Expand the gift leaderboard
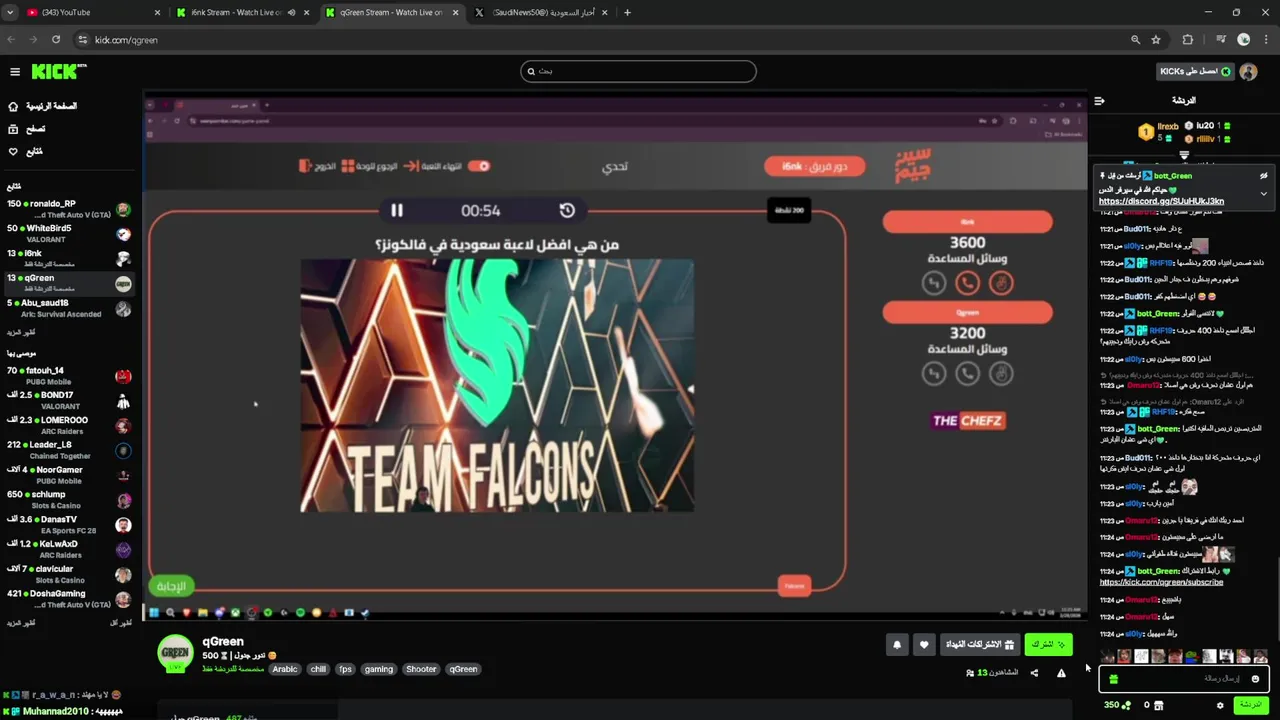The height and width of the screenshot is (720, 1280). point(1184,156)
